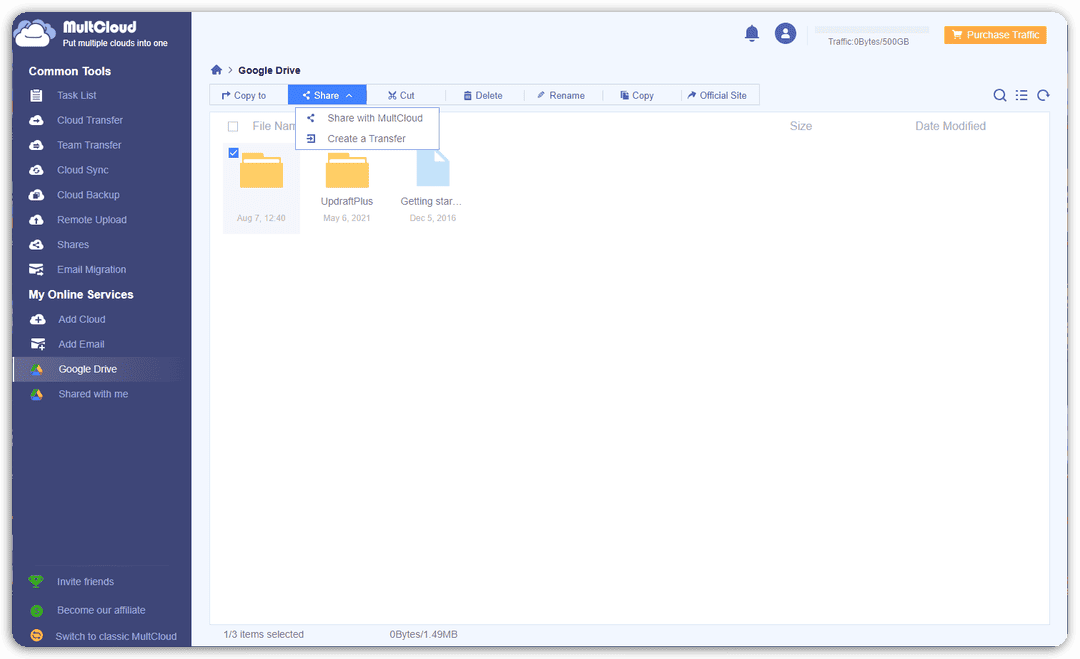
Task: Click the Cut toolbar button
Action: (401, 95)
